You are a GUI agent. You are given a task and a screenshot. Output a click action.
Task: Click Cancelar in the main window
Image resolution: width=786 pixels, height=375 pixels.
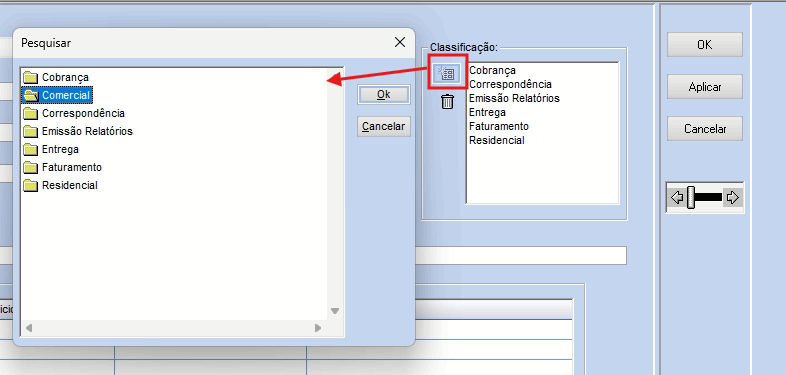(x=704, y=129)
